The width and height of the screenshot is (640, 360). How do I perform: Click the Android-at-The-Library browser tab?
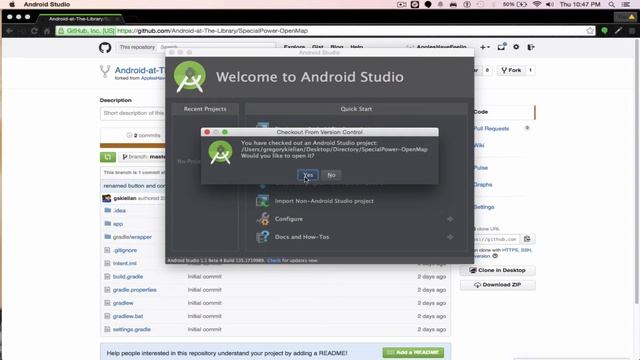pyautogui.click(x=80, y=19)
